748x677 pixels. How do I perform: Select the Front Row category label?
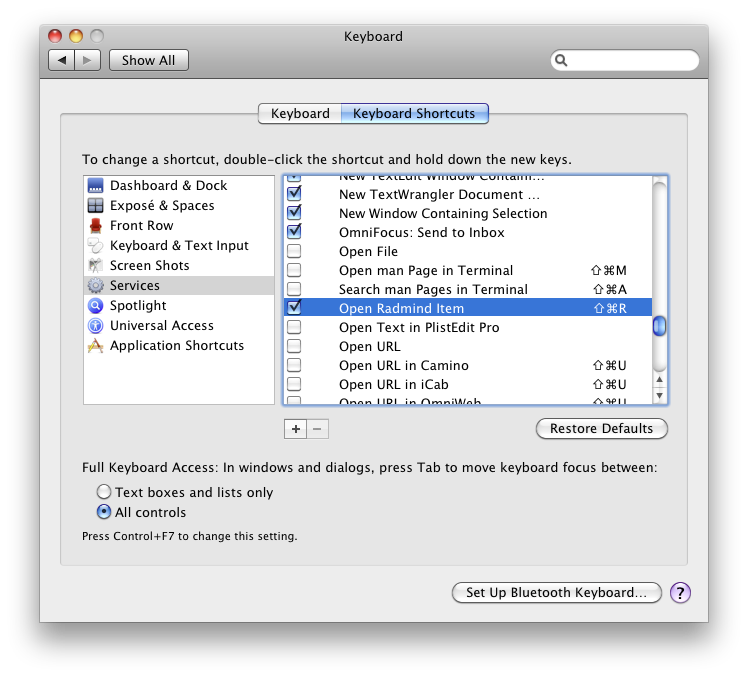[142, 226]
